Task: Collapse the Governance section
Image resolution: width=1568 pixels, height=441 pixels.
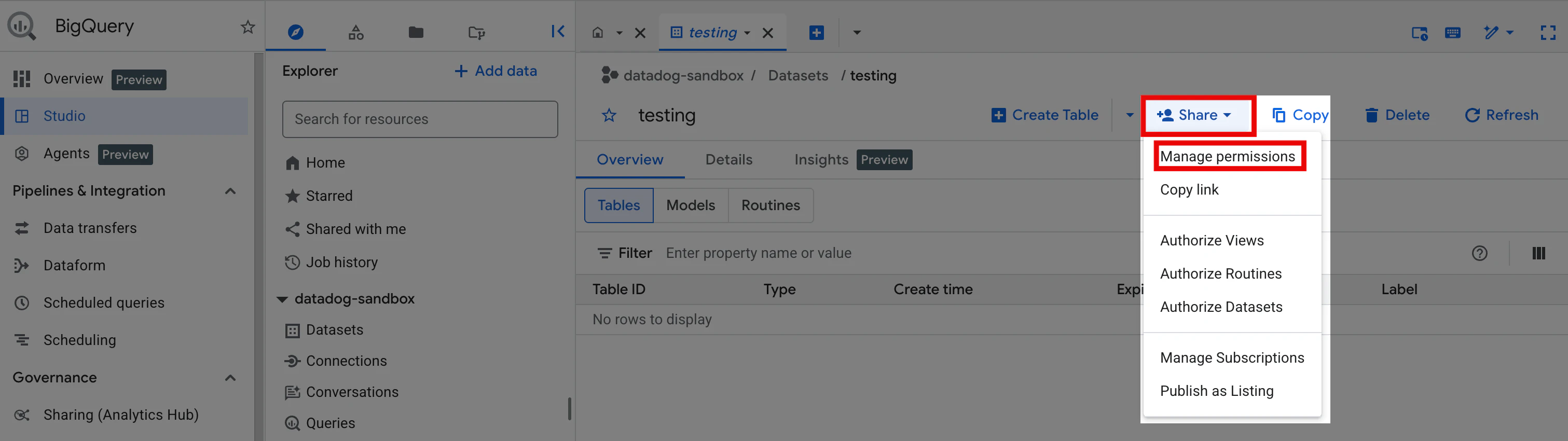Action: [230, 378]
